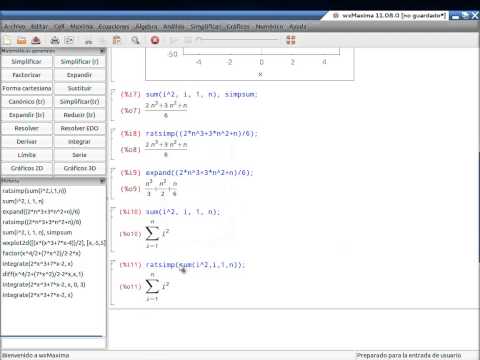Click the New document toolbar icon
This screenshot has height=360, width=480.
click(7, 40)
